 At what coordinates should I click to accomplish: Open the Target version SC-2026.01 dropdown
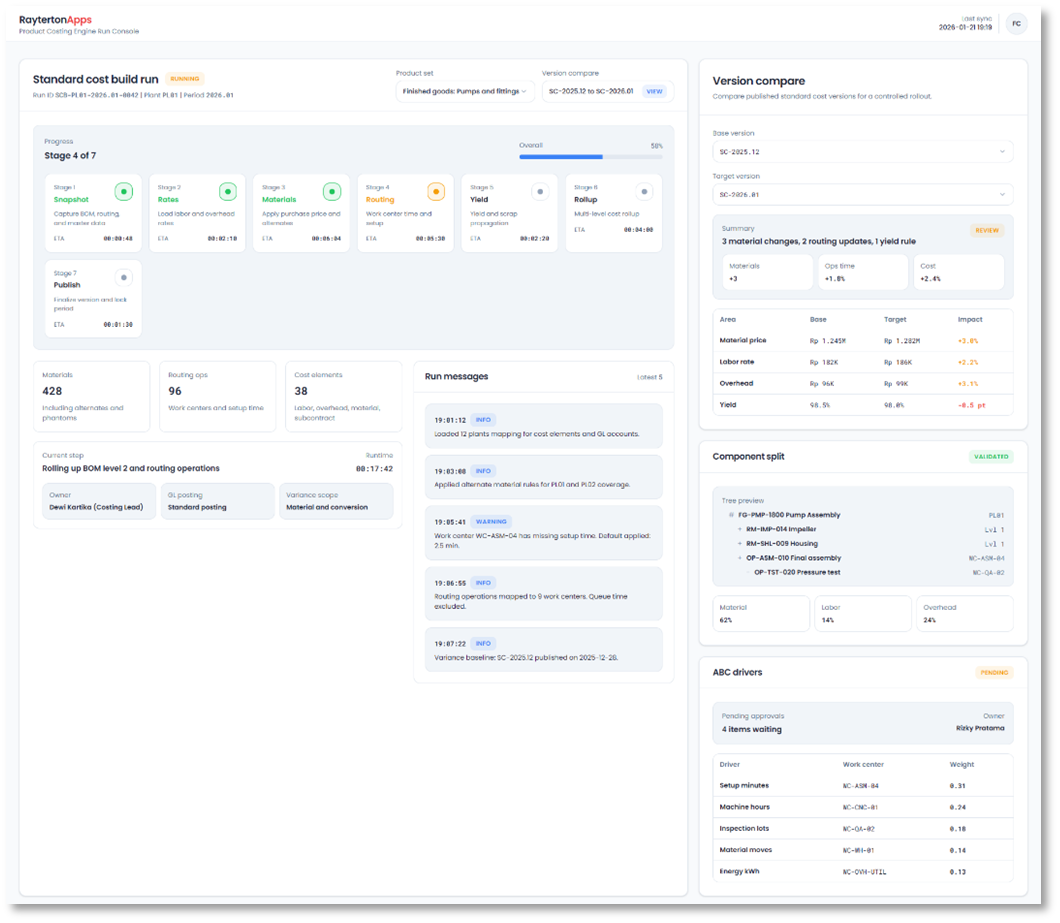point(862,194)
